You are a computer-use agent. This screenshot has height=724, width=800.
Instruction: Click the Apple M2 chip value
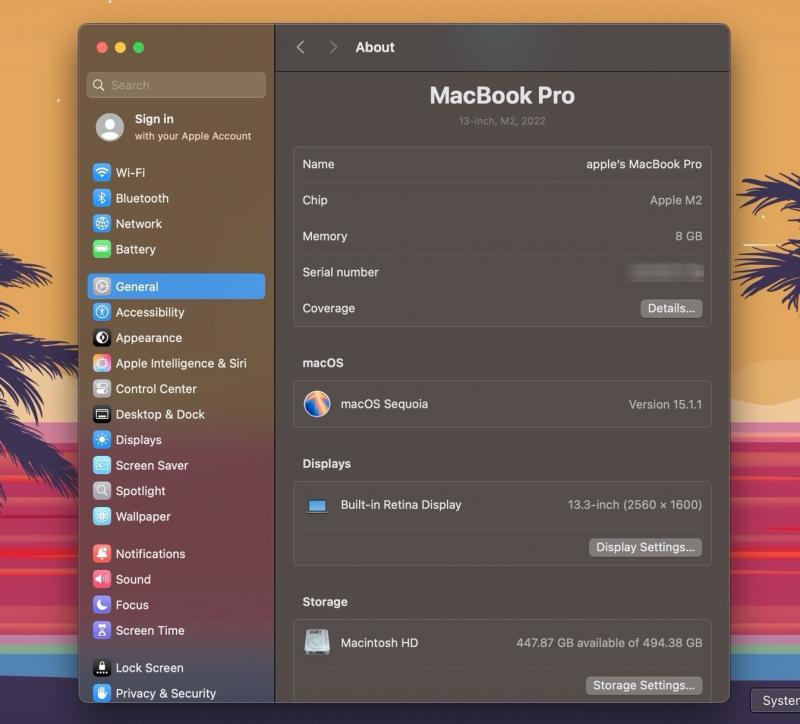676,200
